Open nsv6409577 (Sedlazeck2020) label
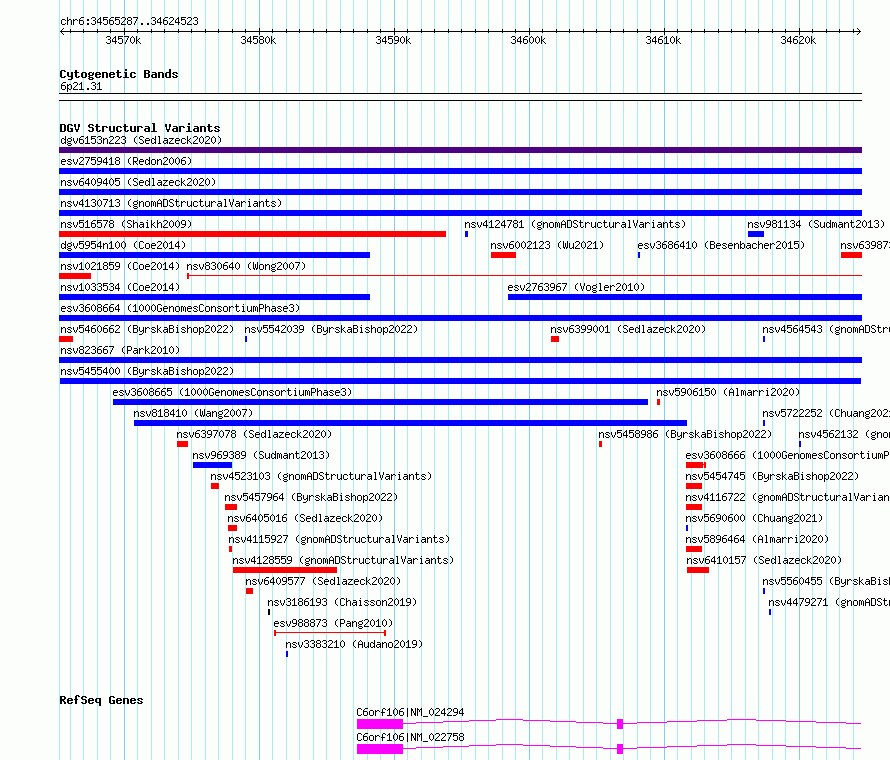The height and width of the screenshot is (760, 890). (x=323, y=581)
